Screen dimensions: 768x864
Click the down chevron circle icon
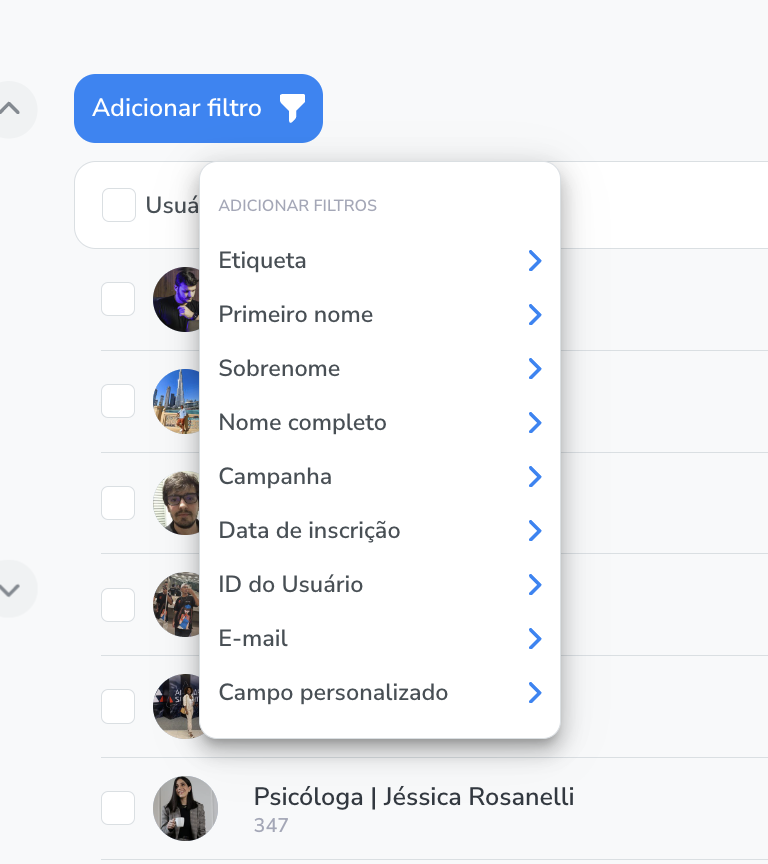click(x=10, y=589)
